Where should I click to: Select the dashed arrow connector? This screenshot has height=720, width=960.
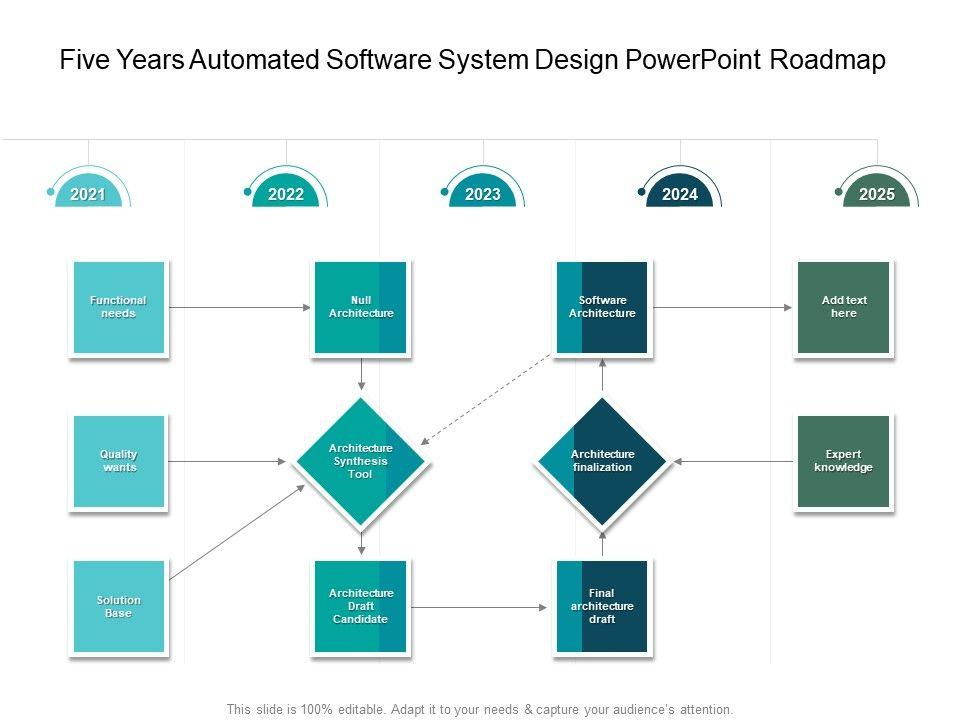[487, 399]
